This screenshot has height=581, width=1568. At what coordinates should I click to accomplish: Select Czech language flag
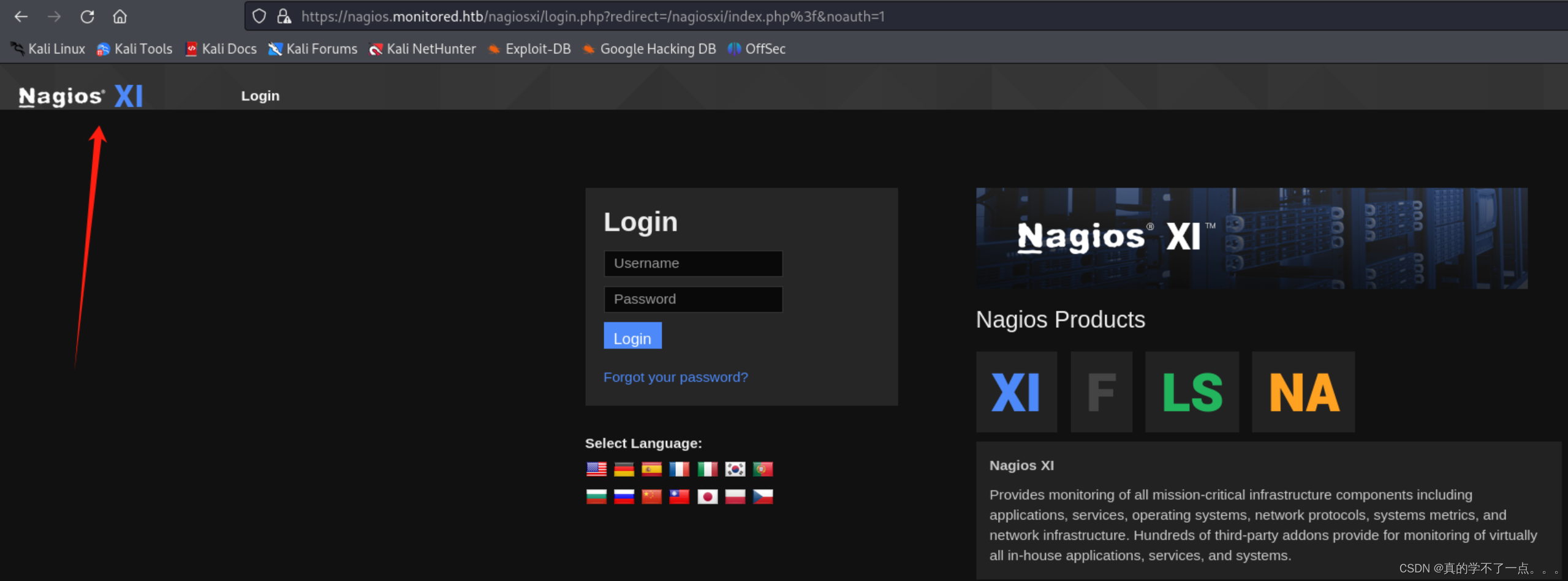coord(763,496)
